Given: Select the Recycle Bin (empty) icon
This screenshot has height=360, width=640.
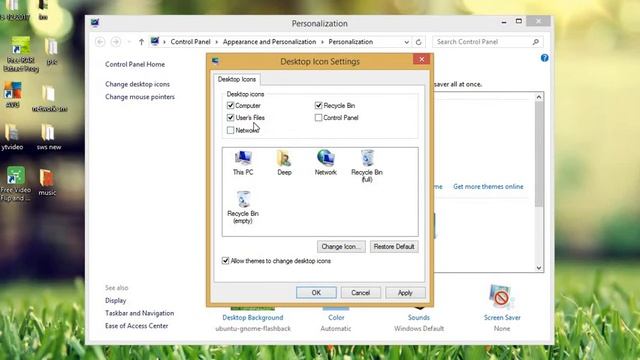Looking at the screenshot, I should point(243,207).
